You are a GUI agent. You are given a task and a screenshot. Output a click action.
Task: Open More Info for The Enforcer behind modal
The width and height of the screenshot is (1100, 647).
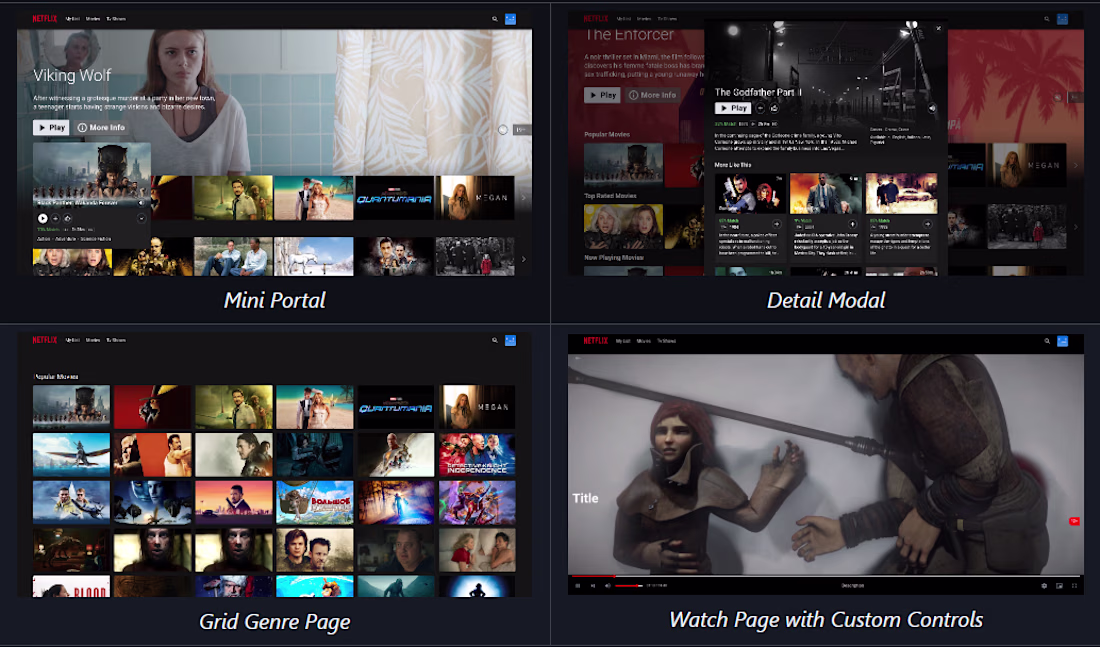652,95
